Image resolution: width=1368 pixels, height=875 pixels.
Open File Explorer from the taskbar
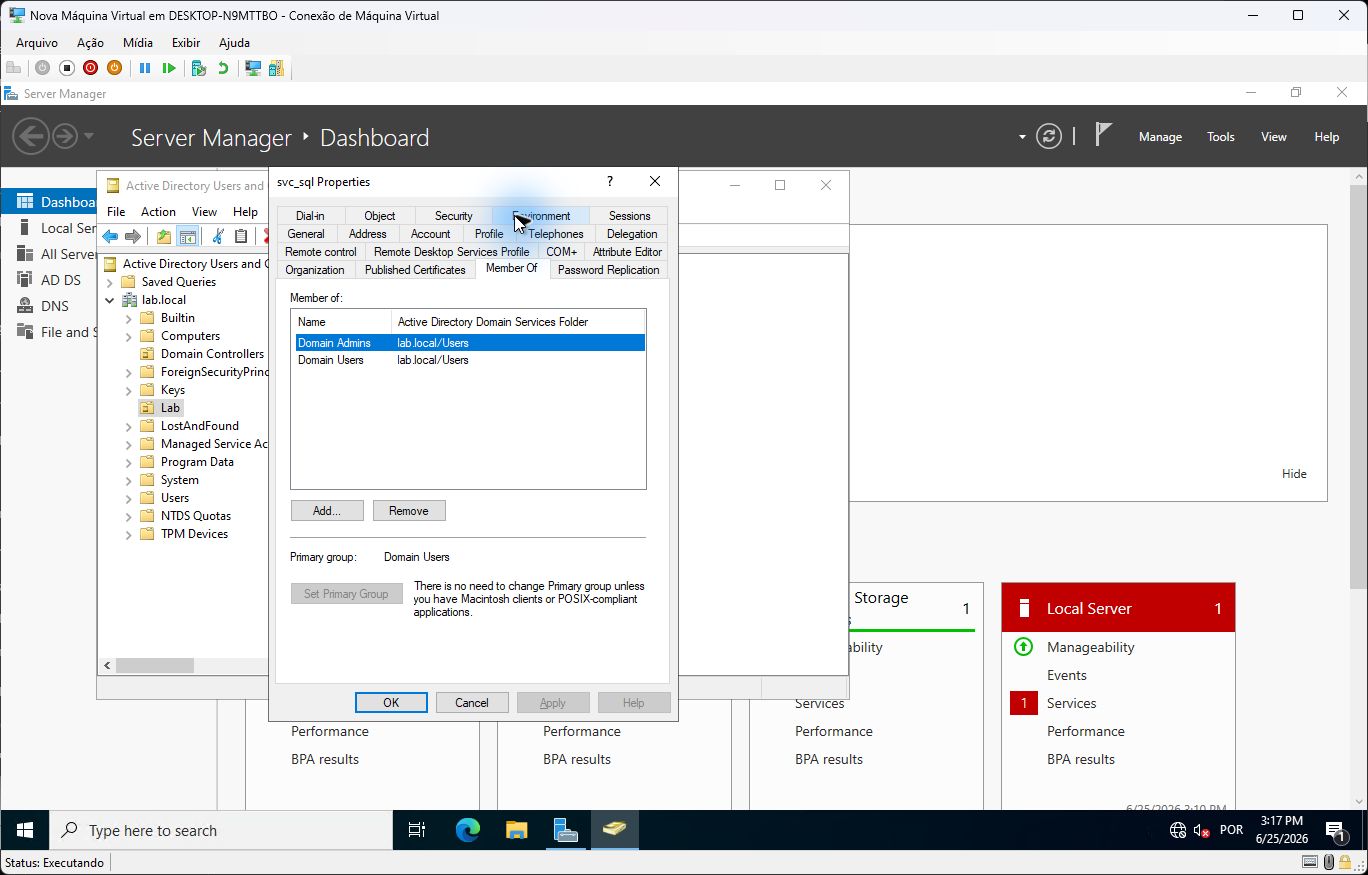tap(516, 830)
